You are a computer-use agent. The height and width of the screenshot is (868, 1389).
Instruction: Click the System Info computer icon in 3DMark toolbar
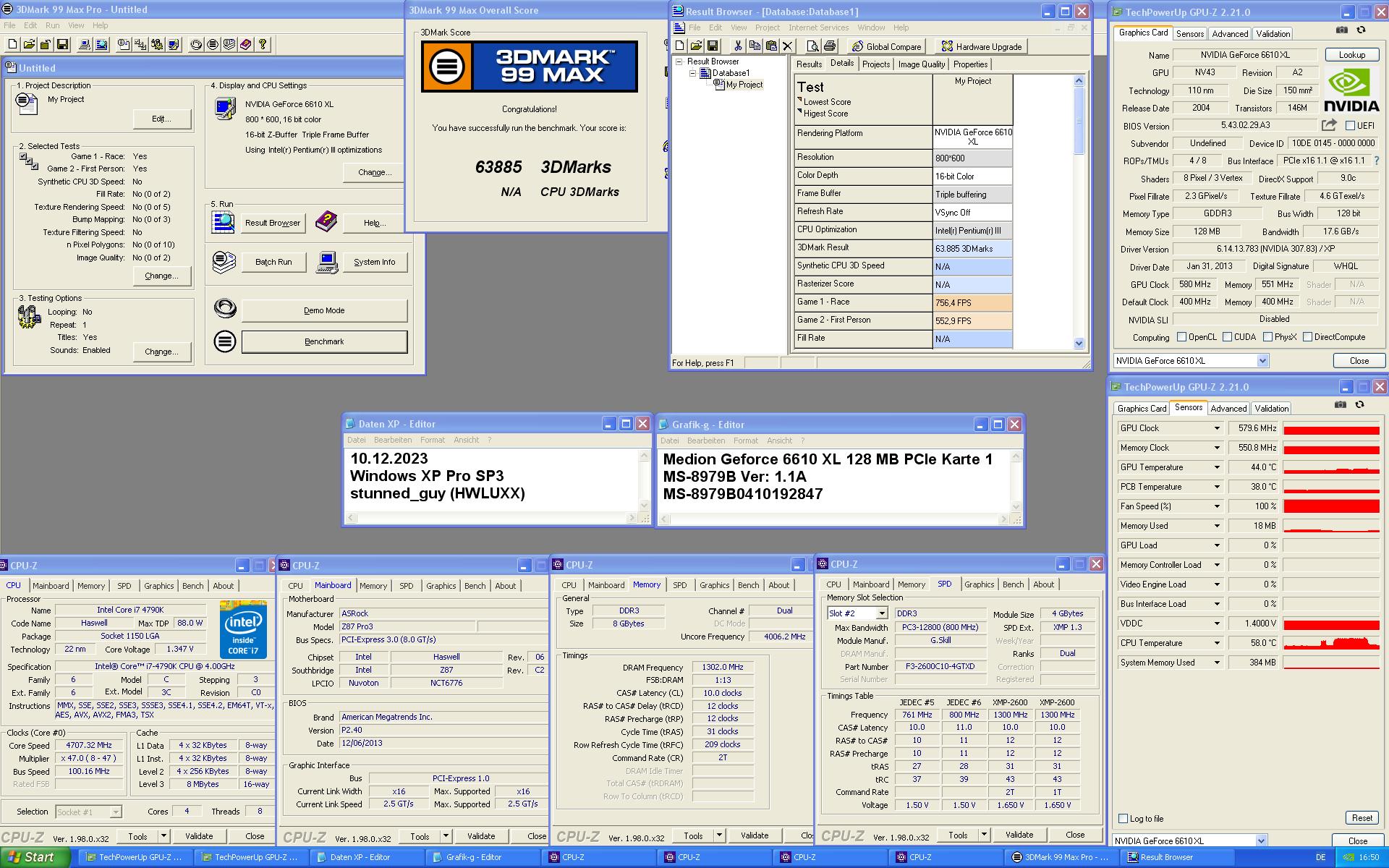[x=85, y=45]
